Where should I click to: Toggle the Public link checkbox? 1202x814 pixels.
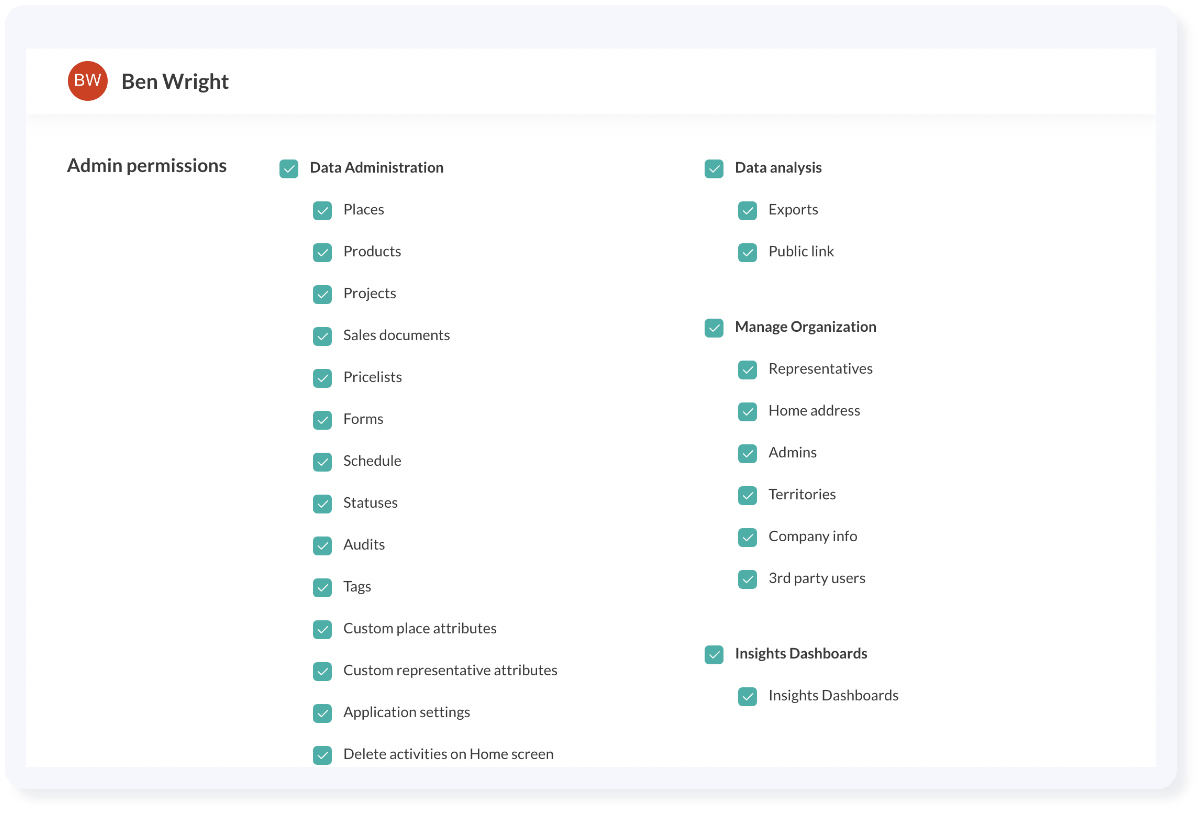pos(748,252)
